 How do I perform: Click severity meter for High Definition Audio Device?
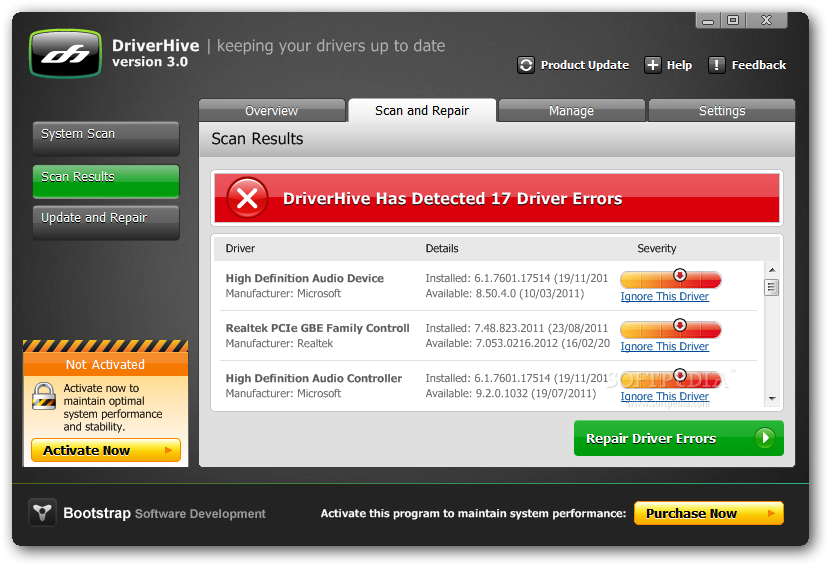670,279
